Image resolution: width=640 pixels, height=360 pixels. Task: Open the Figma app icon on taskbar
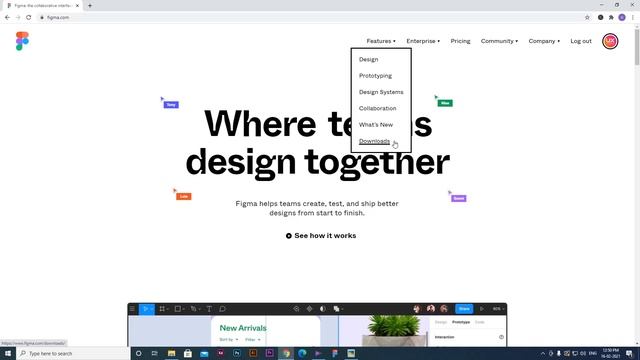click(335, 353)
